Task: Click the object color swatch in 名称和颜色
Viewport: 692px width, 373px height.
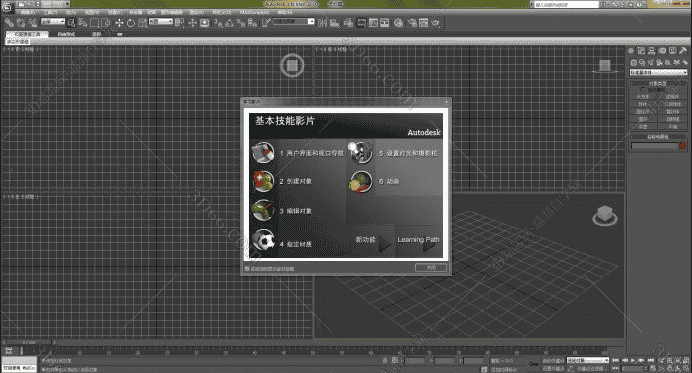Action: (682, 146)
